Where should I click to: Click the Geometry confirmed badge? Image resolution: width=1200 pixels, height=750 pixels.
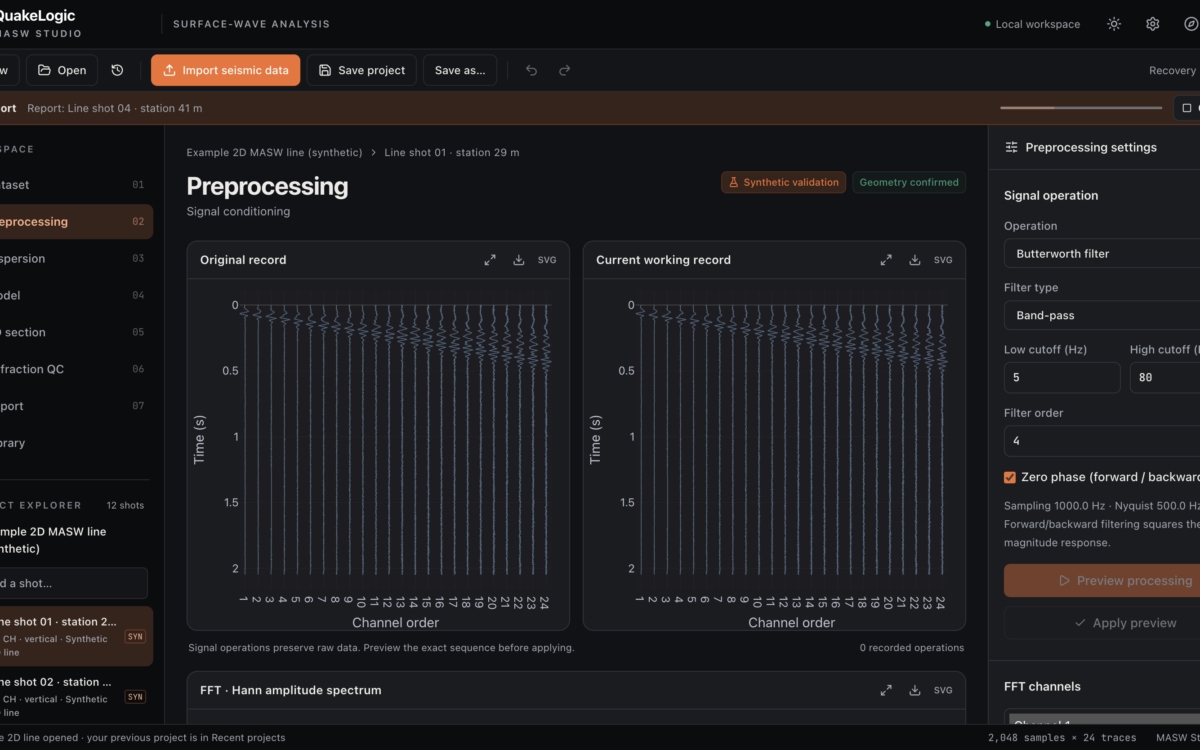[909, 183]
